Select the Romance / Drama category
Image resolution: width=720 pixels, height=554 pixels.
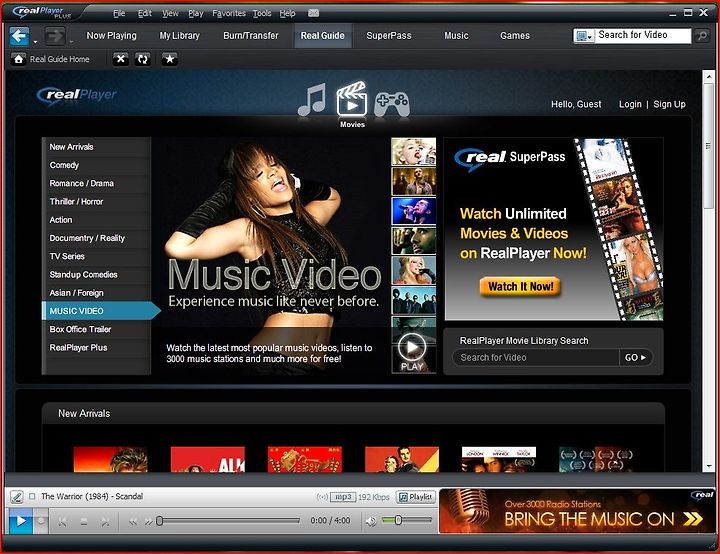(x=97, y=183)
